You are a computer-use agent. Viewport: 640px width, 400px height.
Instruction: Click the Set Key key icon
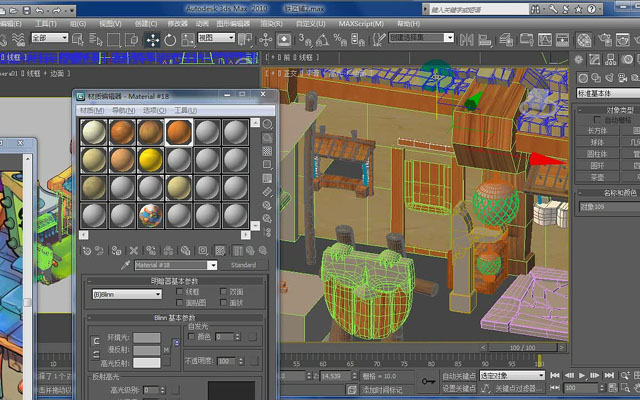click(428, 381)
